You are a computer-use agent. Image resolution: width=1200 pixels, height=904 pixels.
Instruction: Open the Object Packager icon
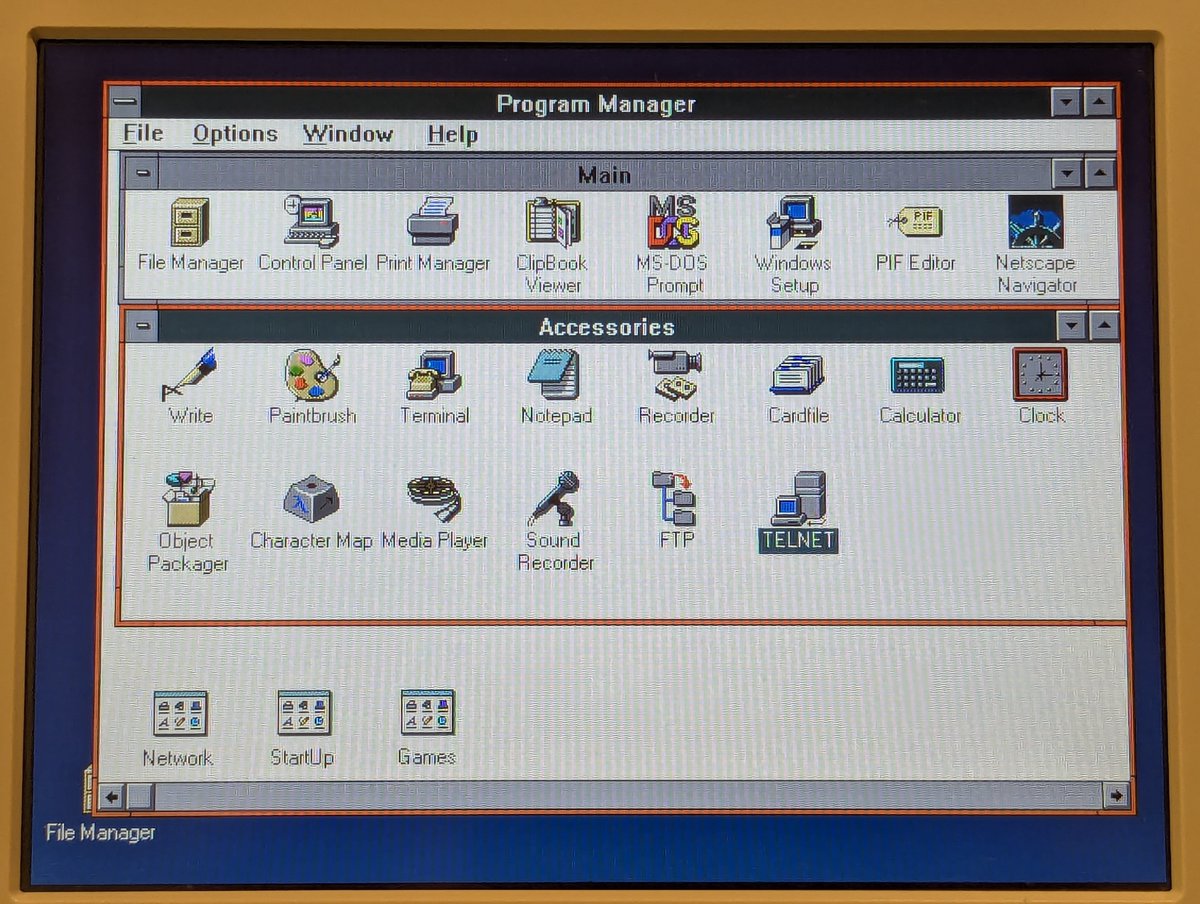[x=188, y=499]
